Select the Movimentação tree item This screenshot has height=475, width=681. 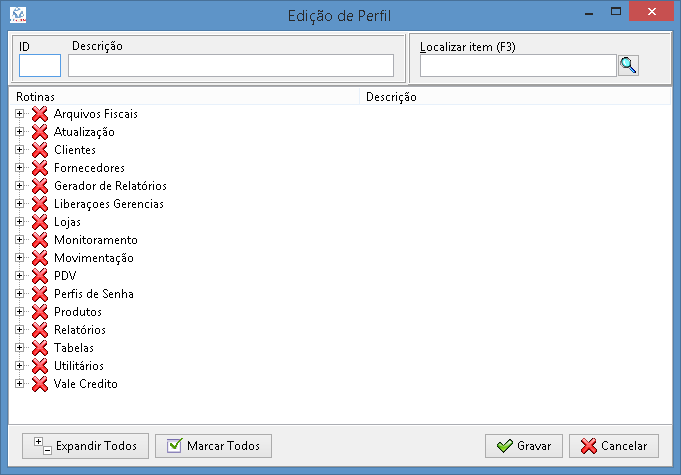[94, 258]
